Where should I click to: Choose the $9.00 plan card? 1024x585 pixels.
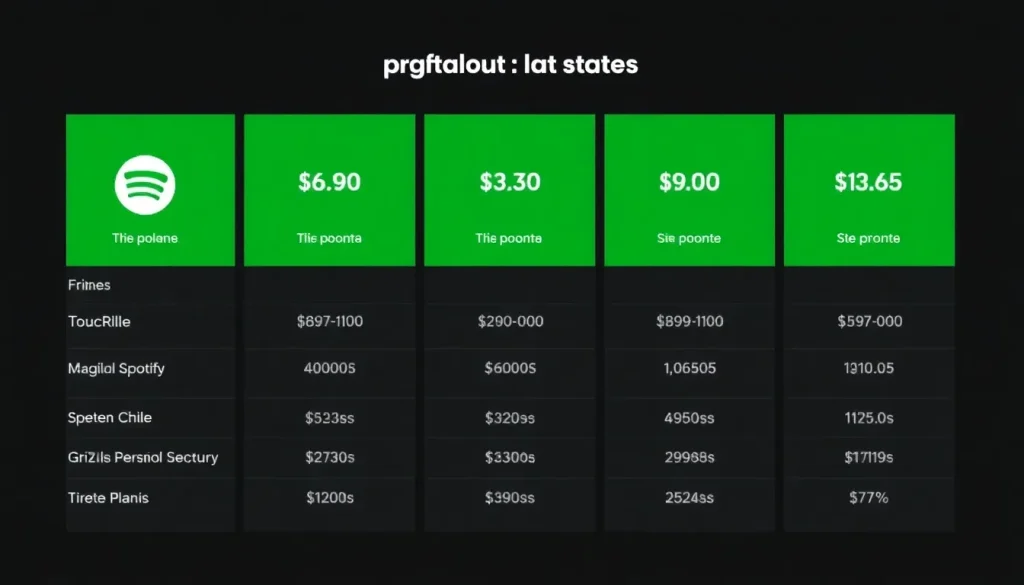point(690,190)
